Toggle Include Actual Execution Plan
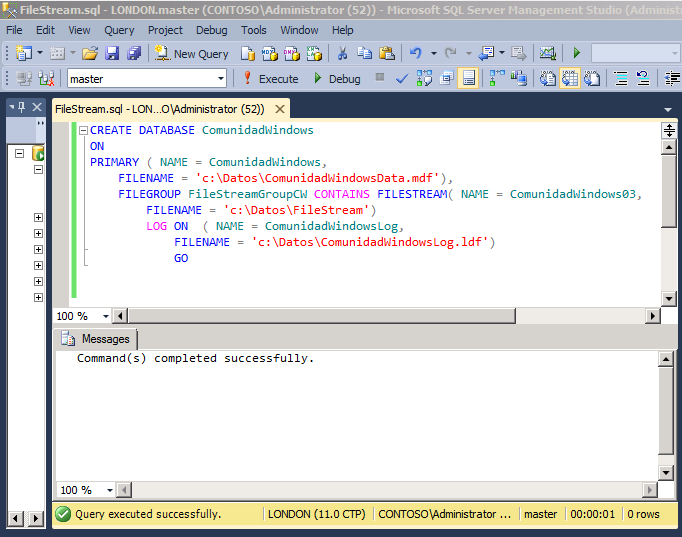The image size is (682, 537). [x=497, y=78]
